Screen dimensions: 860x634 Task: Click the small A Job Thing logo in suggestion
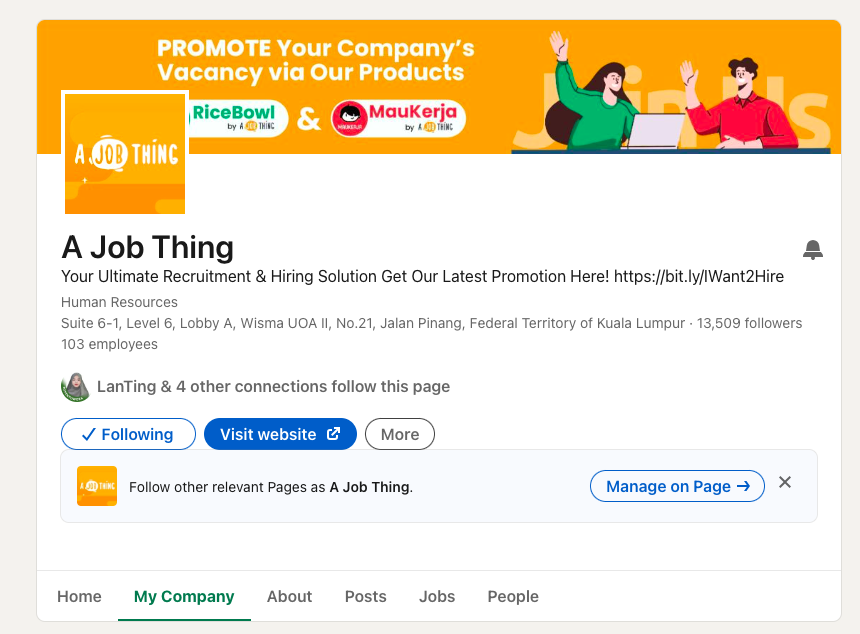97,486
